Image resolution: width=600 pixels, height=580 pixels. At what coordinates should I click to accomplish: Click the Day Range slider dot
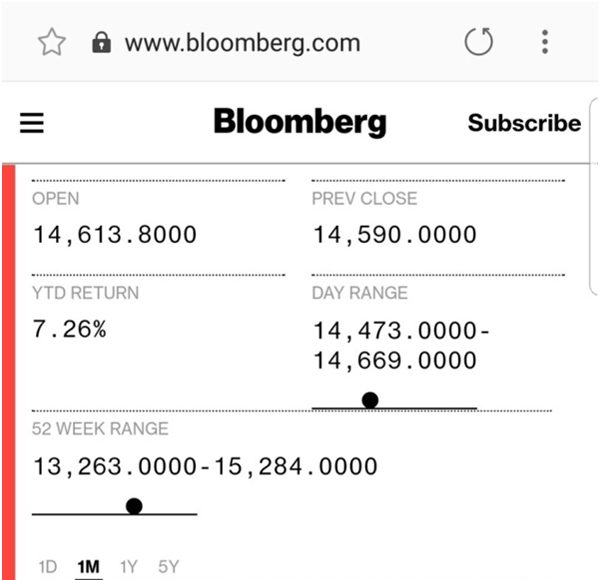coord(370,400)
